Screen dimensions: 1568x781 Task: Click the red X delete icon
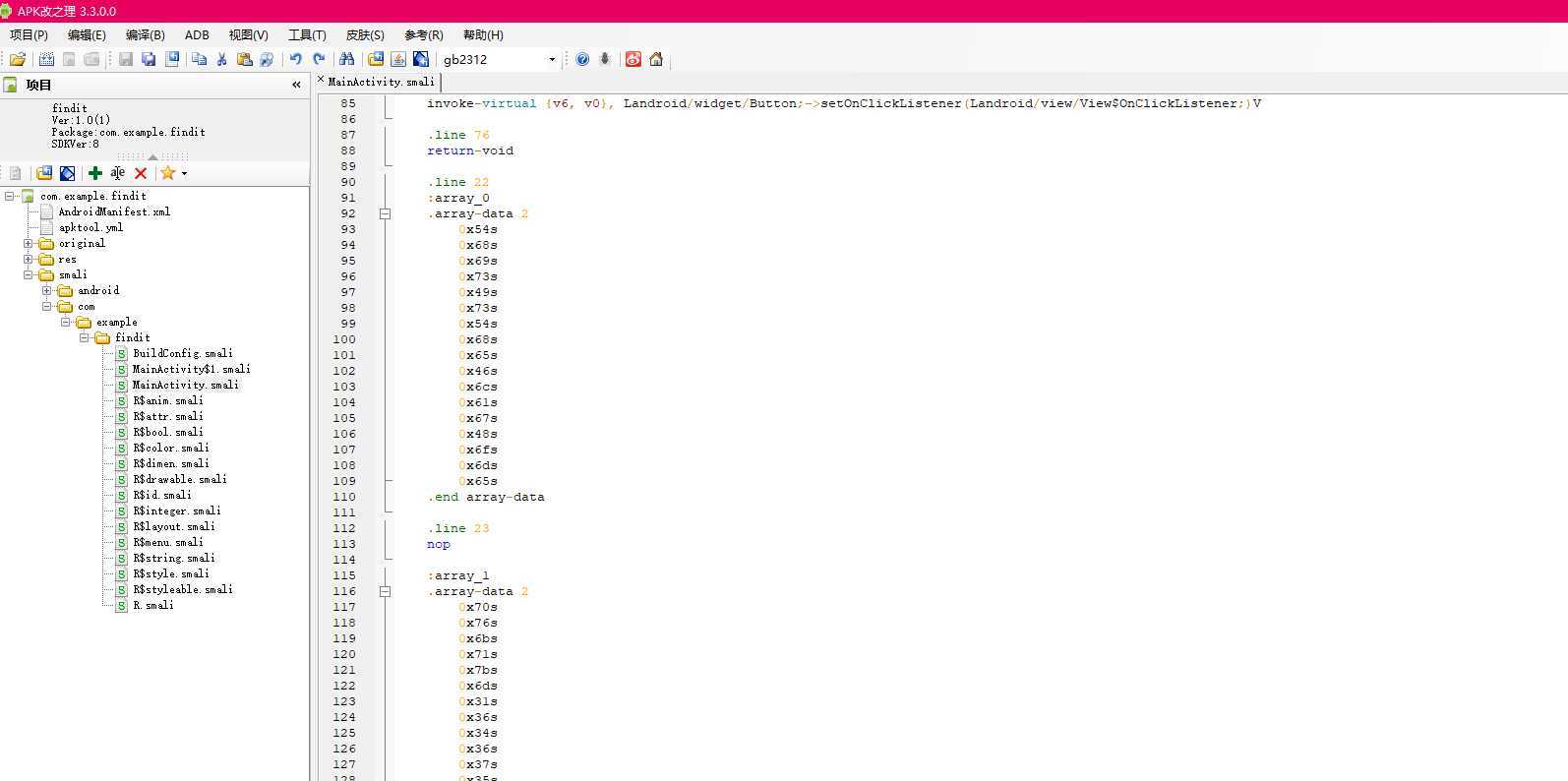point(141,173)
